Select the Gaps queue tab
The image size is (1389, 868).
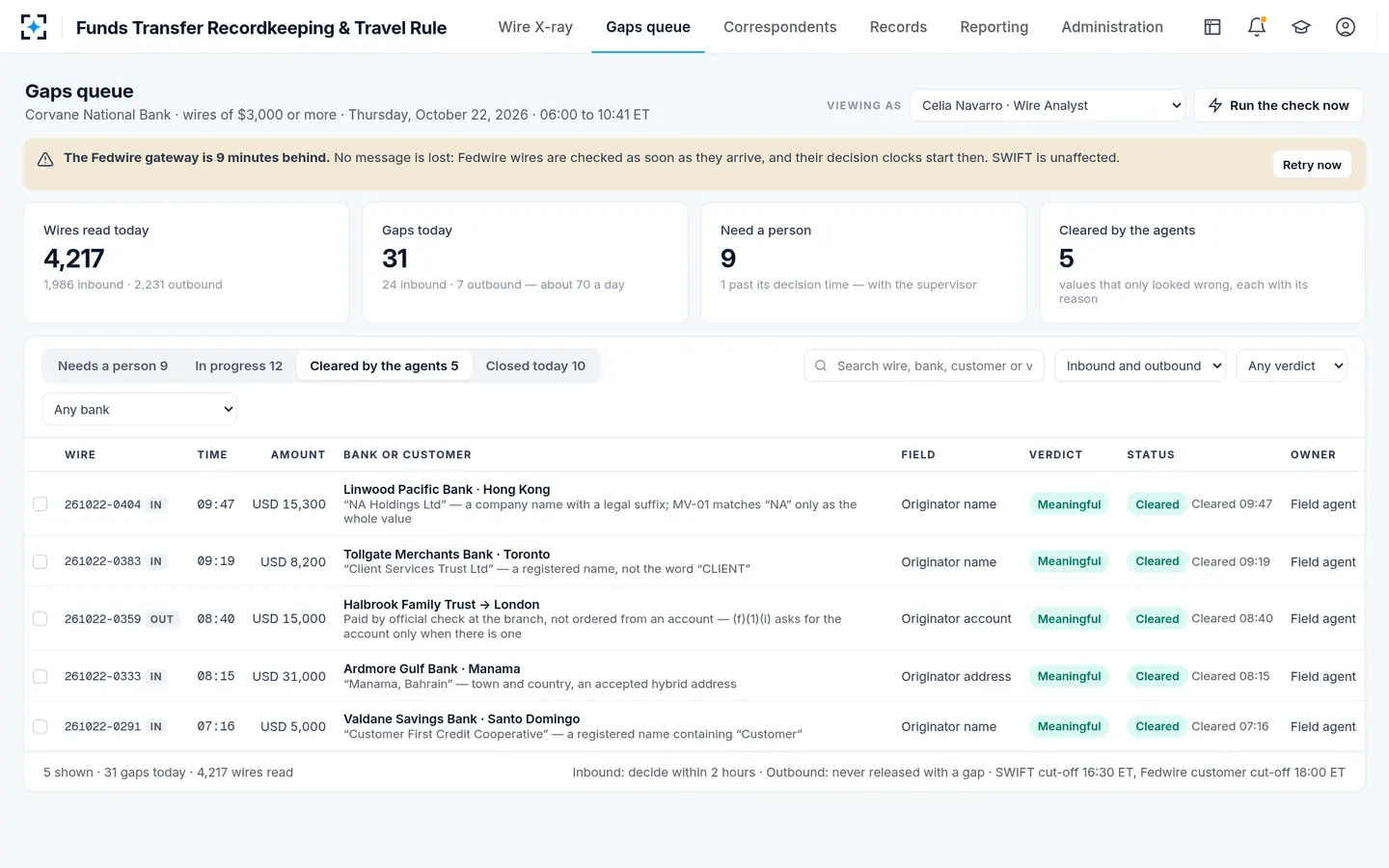(648, 27)
